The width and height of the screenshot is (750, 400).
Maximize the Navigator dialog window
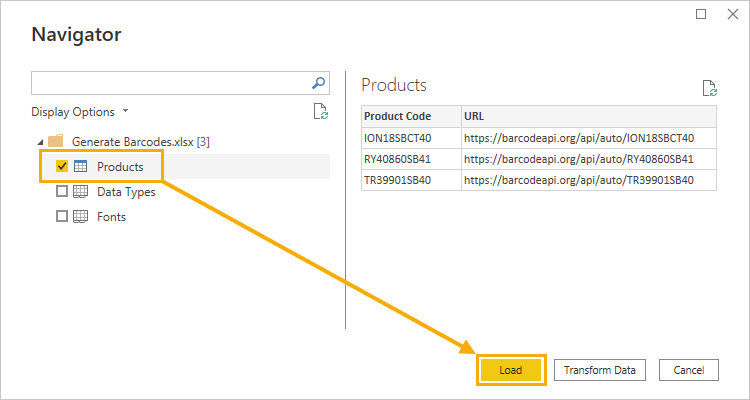click(701, 14)
